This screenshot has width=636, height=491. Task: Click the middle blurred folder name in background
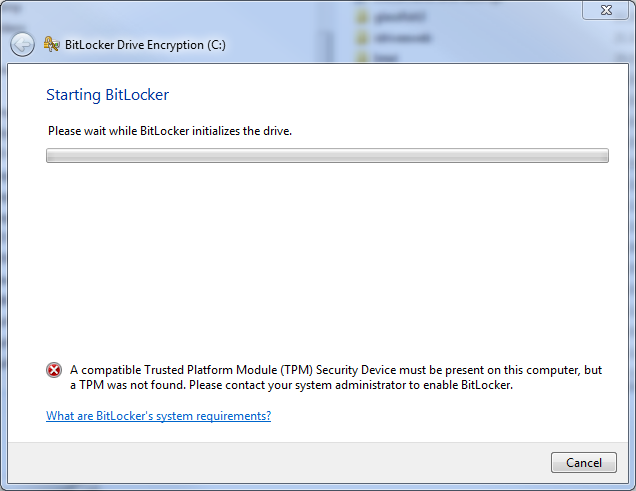click(x=402, y=38)
